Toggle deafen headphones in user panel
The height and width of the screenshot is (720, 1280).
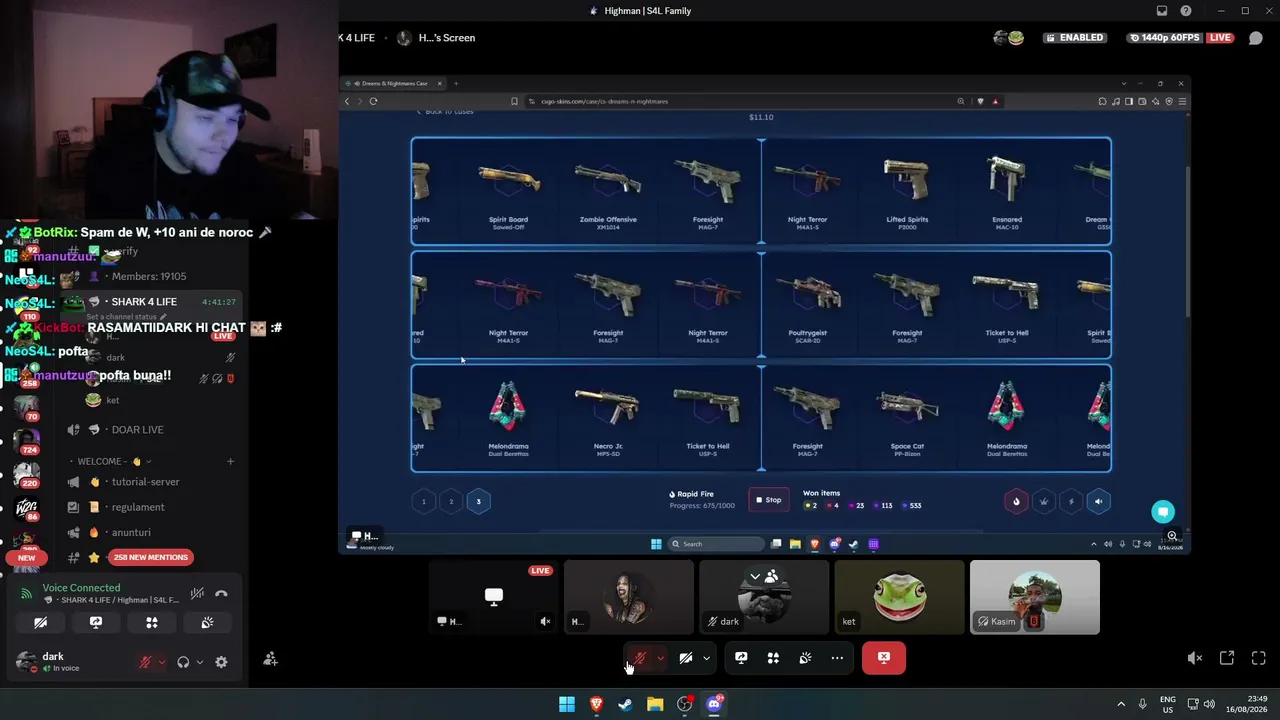pos(183,662)
